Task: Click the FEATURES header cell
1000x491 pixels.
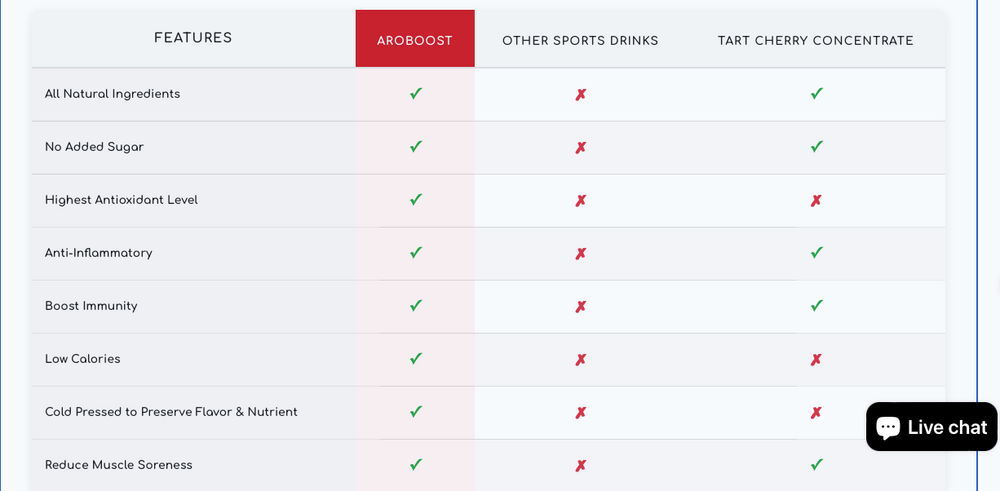Action: [x=193, y=38]
